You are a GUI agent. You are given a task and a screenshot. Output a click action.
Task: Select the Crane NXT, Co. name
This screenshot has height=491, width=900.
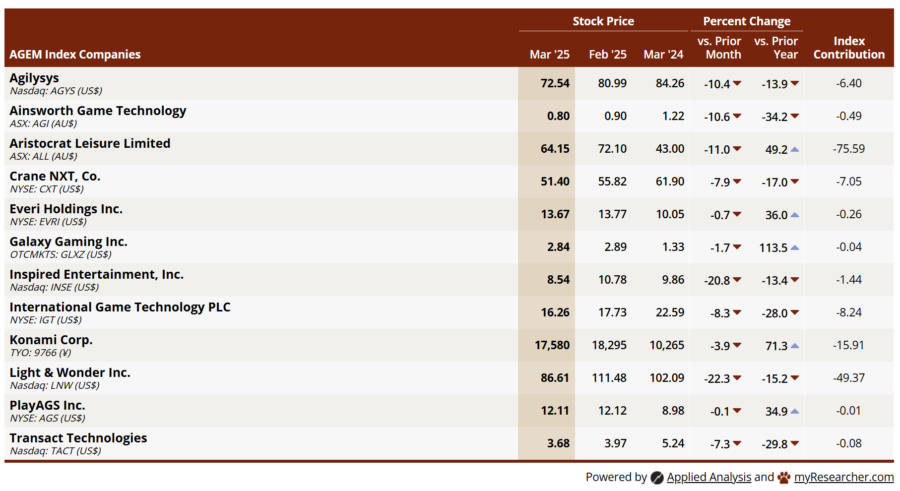[55, 176]
